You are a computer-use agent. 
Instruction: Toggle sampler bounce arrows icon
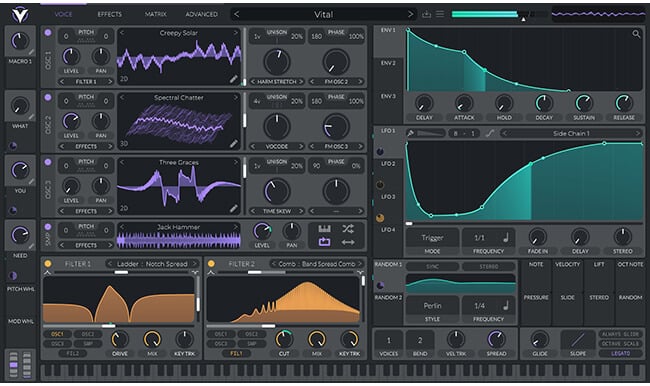[348, 242]
